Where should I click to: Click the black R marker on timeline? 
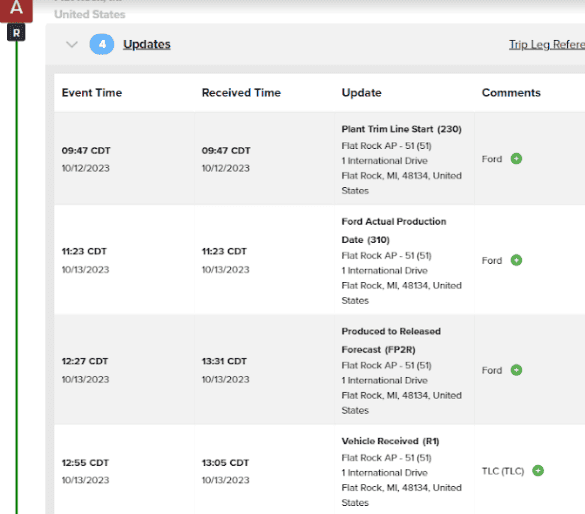[x=16, y=33]
